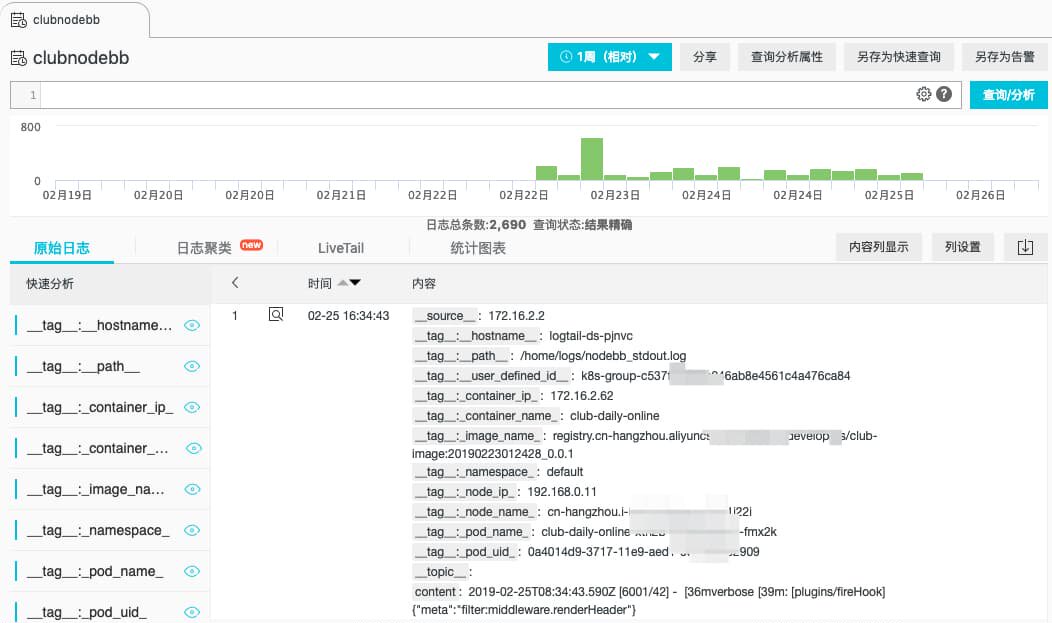Screen dimensions: 1052x623
Task: Select __tag__:_pod_name_ field in quick analysis
Action: [95, 571]
